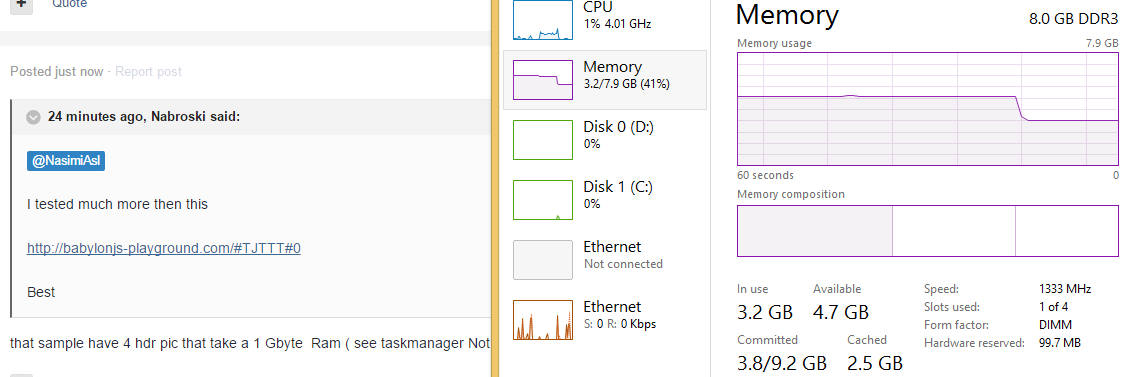Click the modified section of Memory composition

(x=954, y=231)
